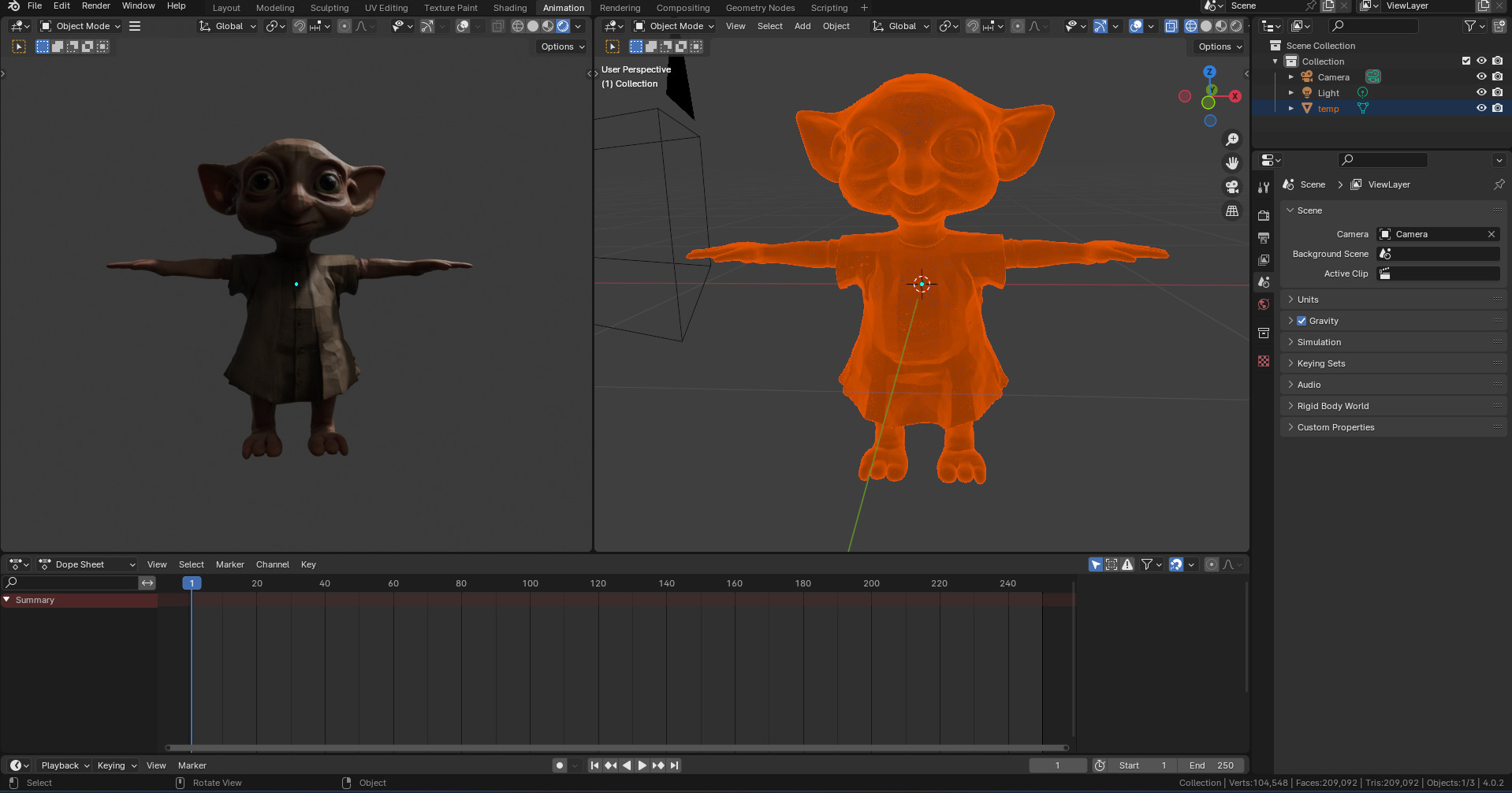The width and height of the screenshot is (1512, 793).
Task: Open the Keying dropdown
Action: click(x=117, y=765)
